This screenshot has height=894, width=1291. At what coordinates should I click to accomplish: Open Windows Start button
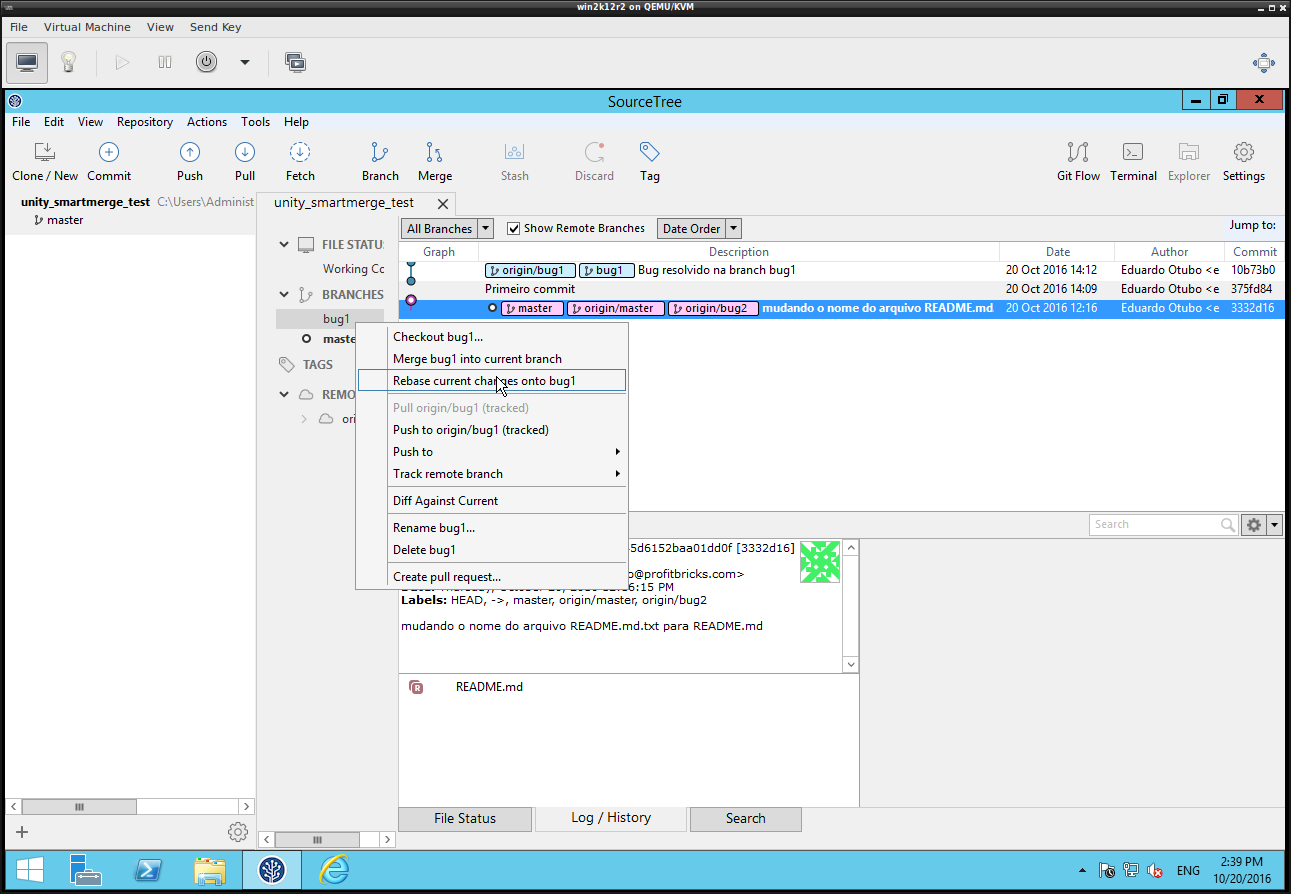coord(29,870)
